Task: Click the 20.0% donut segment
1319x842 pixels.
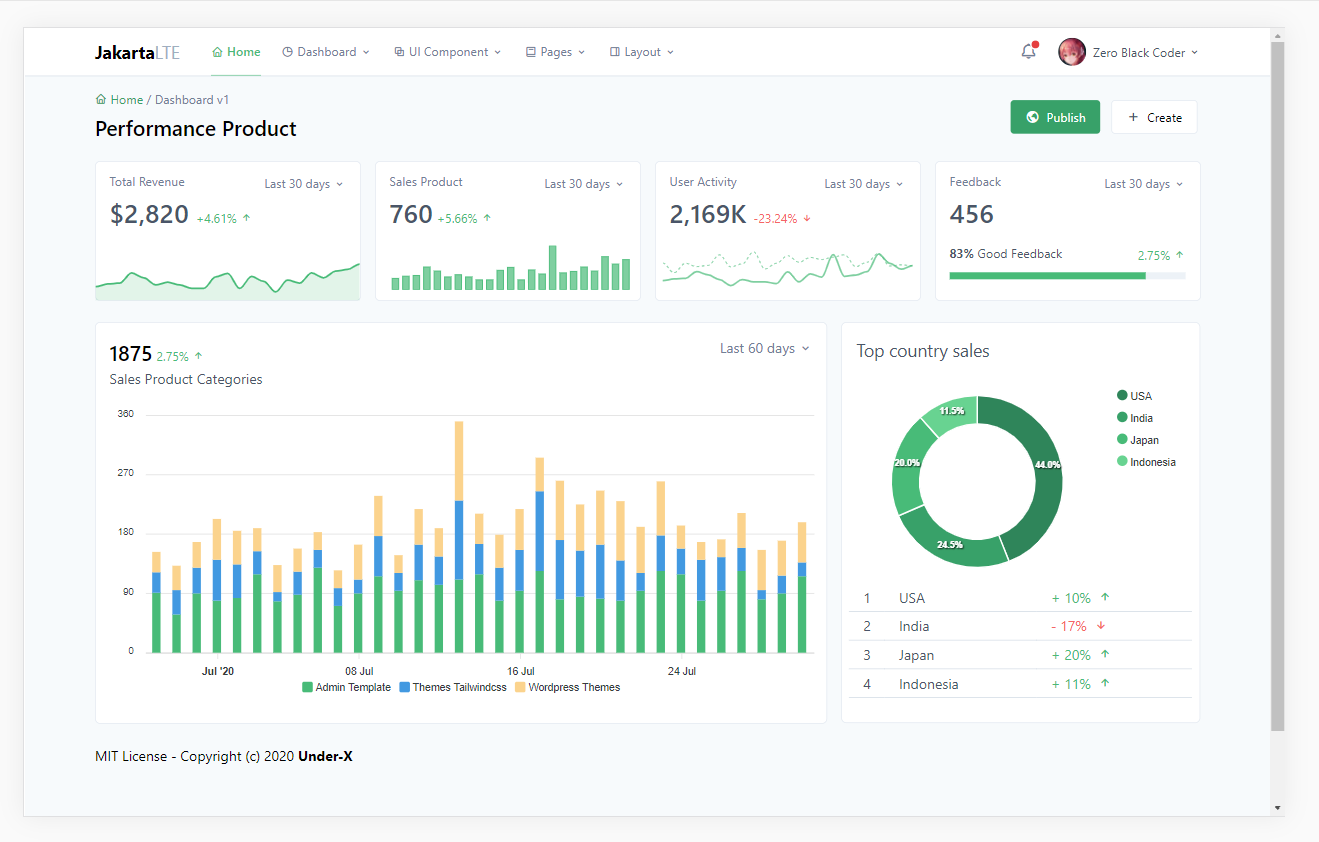Action: point(909,464)
